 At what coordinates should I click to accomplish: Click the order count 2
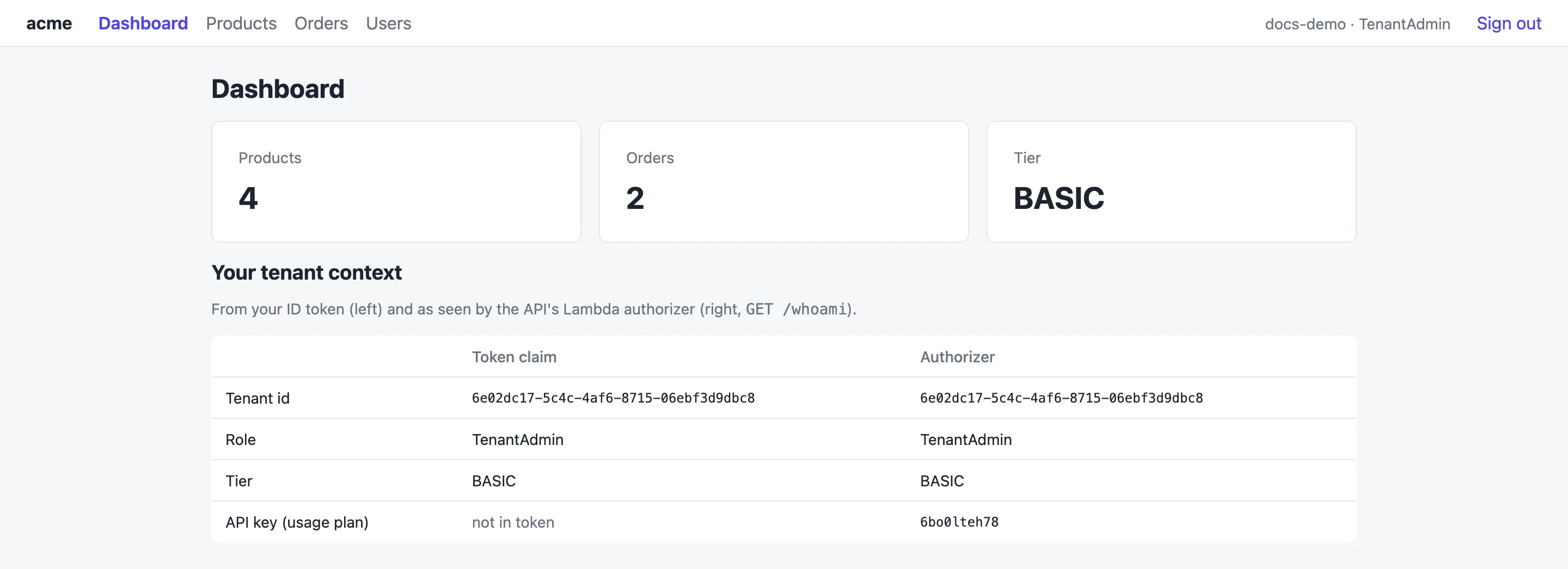point(635,198)
